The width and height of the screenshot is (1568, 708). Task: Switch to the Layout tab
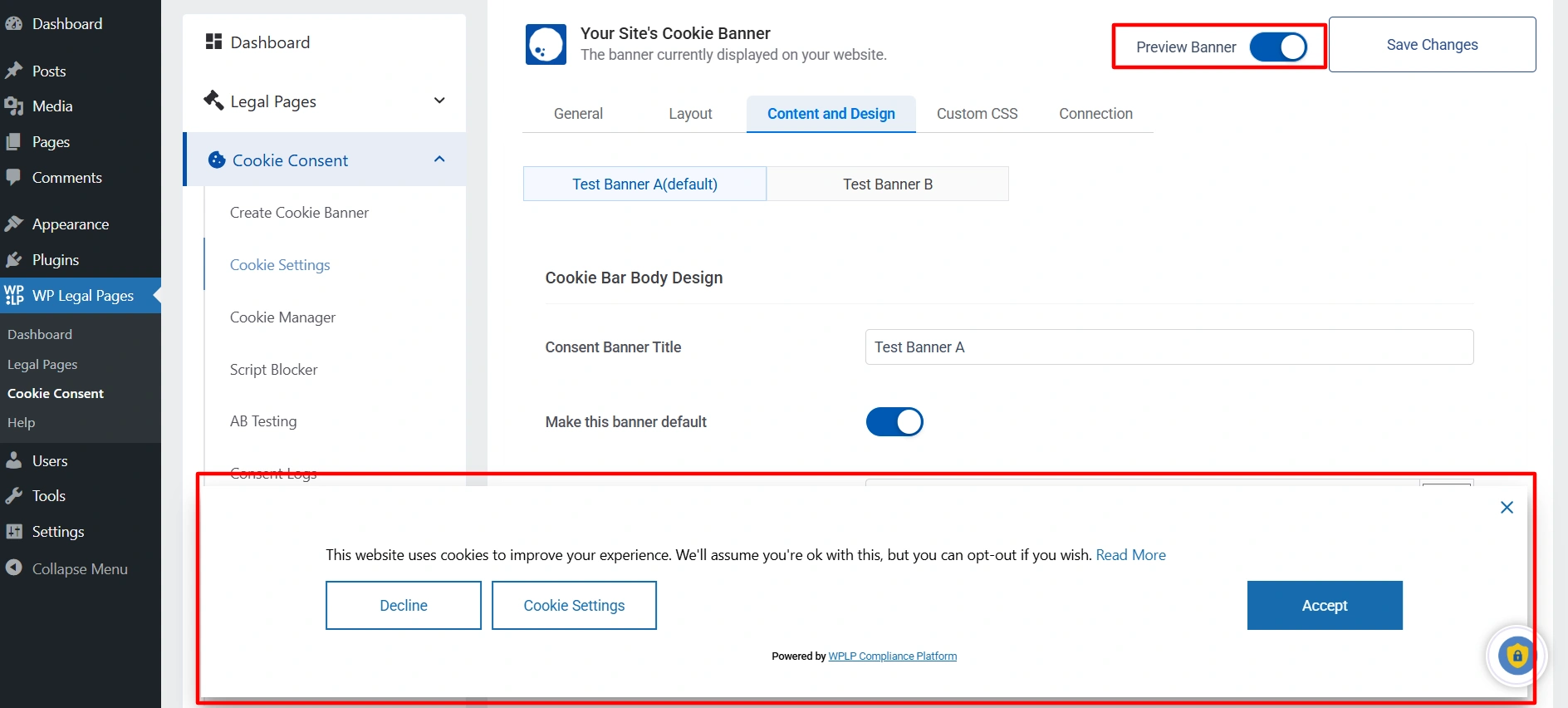tap(690, 114)
